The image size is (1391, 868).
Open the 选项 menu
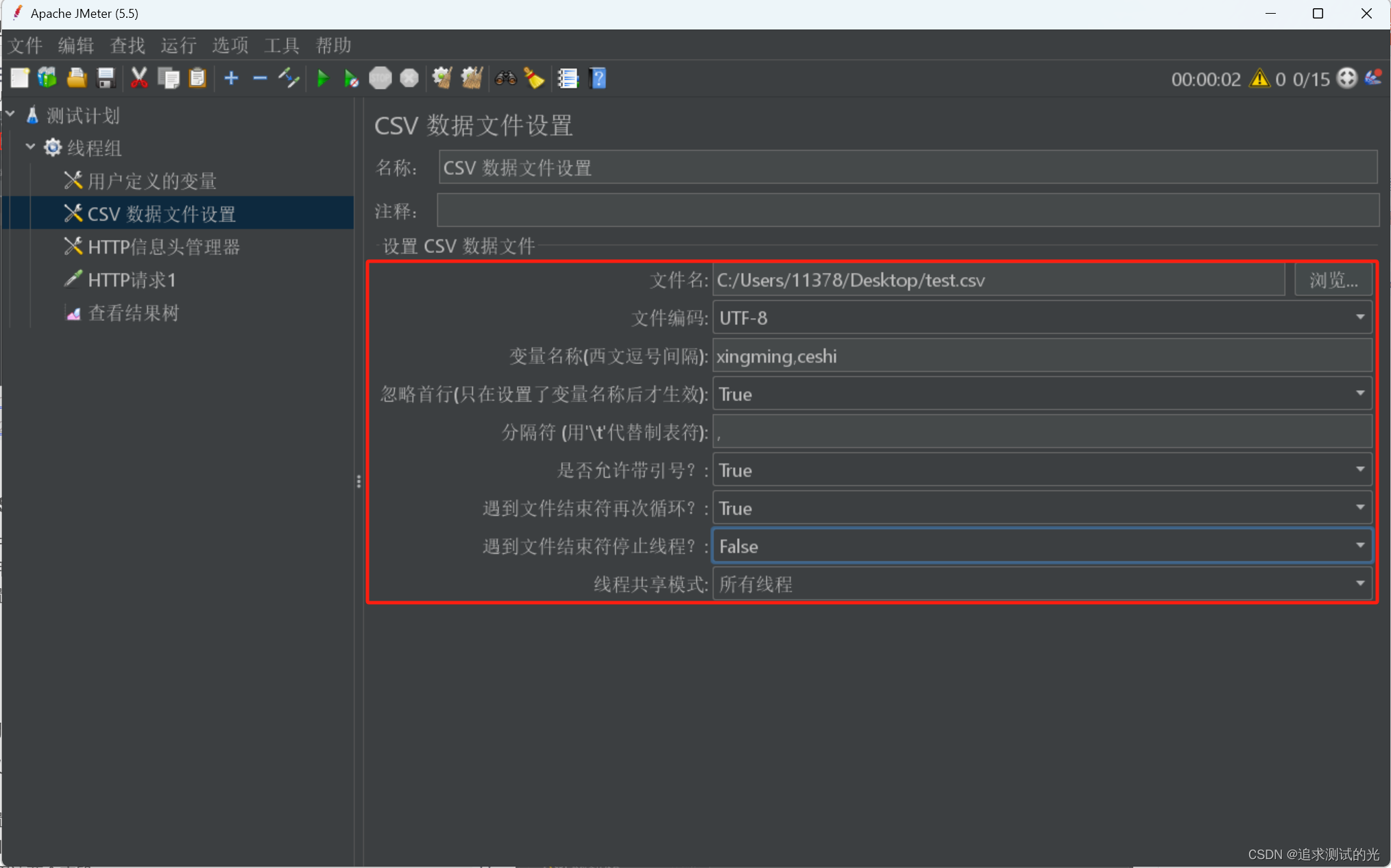tap(230, 45)
